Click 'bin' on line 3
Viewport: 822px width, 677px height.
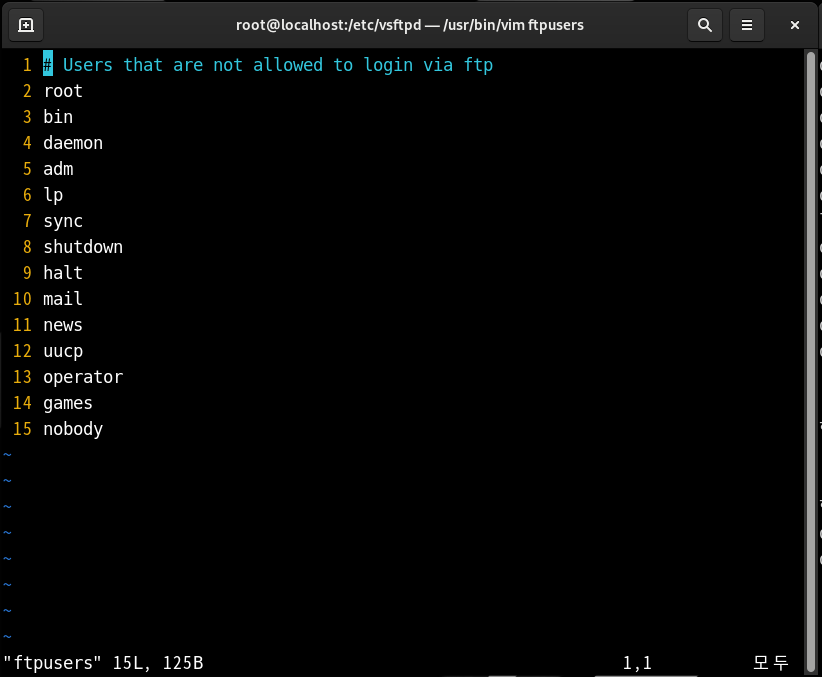click(58, 117)
